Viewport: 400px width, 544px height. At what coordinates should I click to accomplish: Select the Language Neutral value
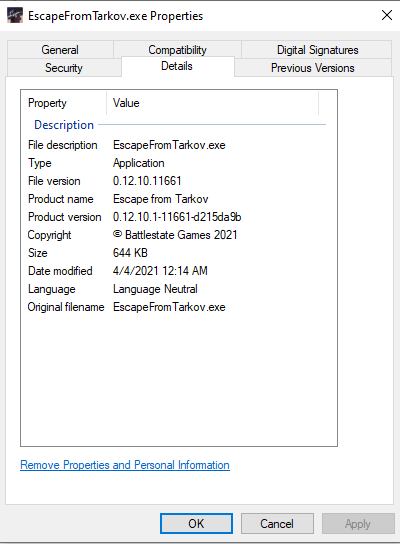click(x=155, y=289)
